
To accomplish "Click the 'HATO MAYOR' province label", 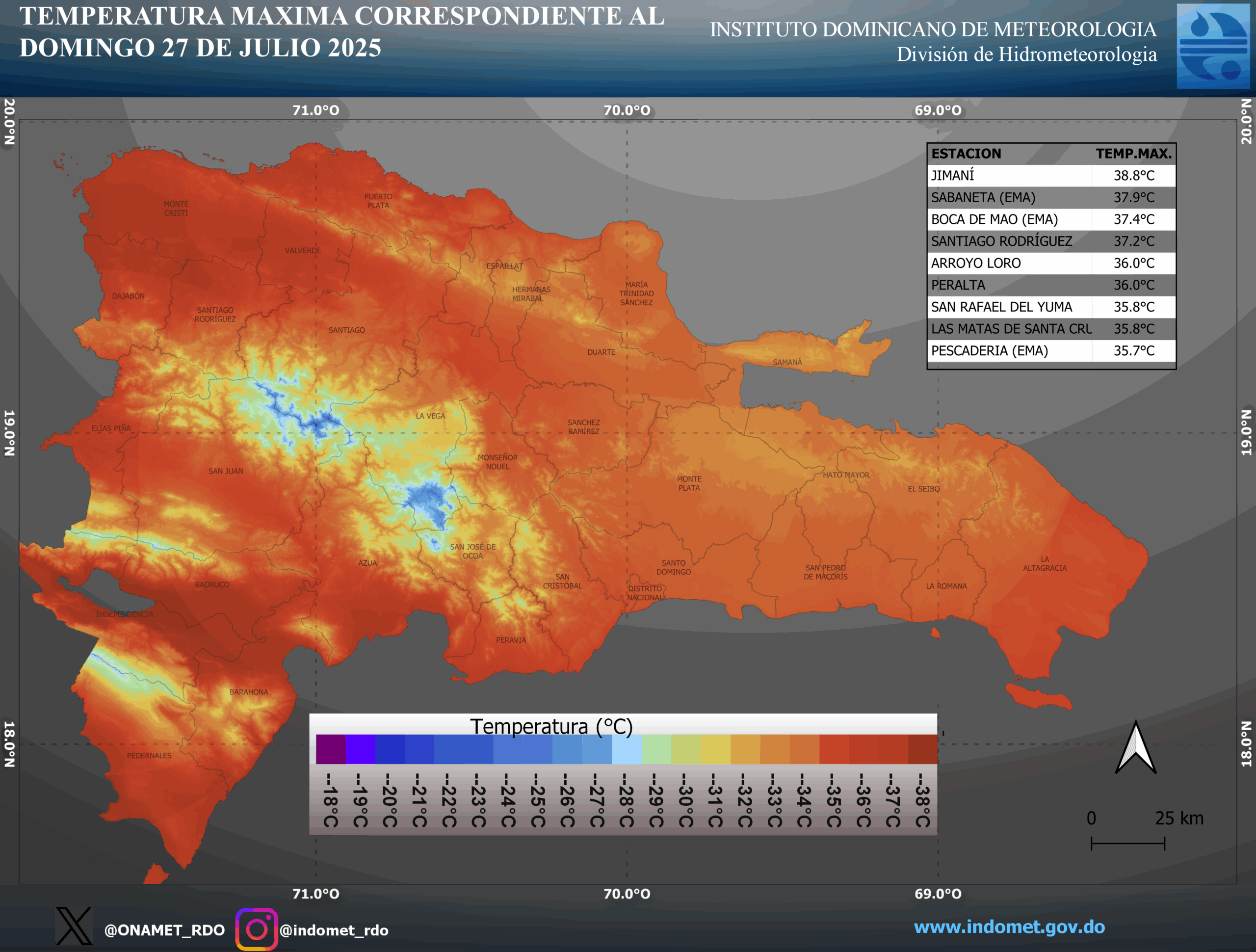I will (x=846, y=475).
